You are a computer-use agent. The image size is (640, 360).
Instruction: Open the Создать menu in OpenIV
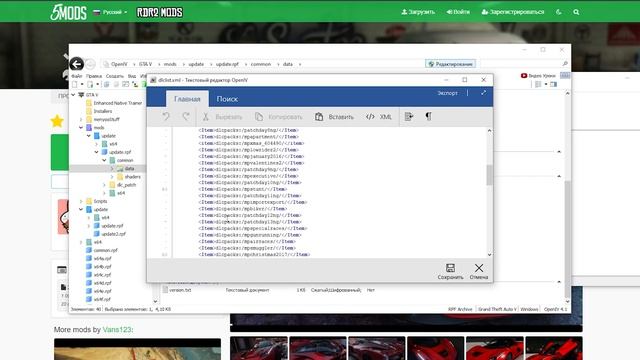(115, 76)
